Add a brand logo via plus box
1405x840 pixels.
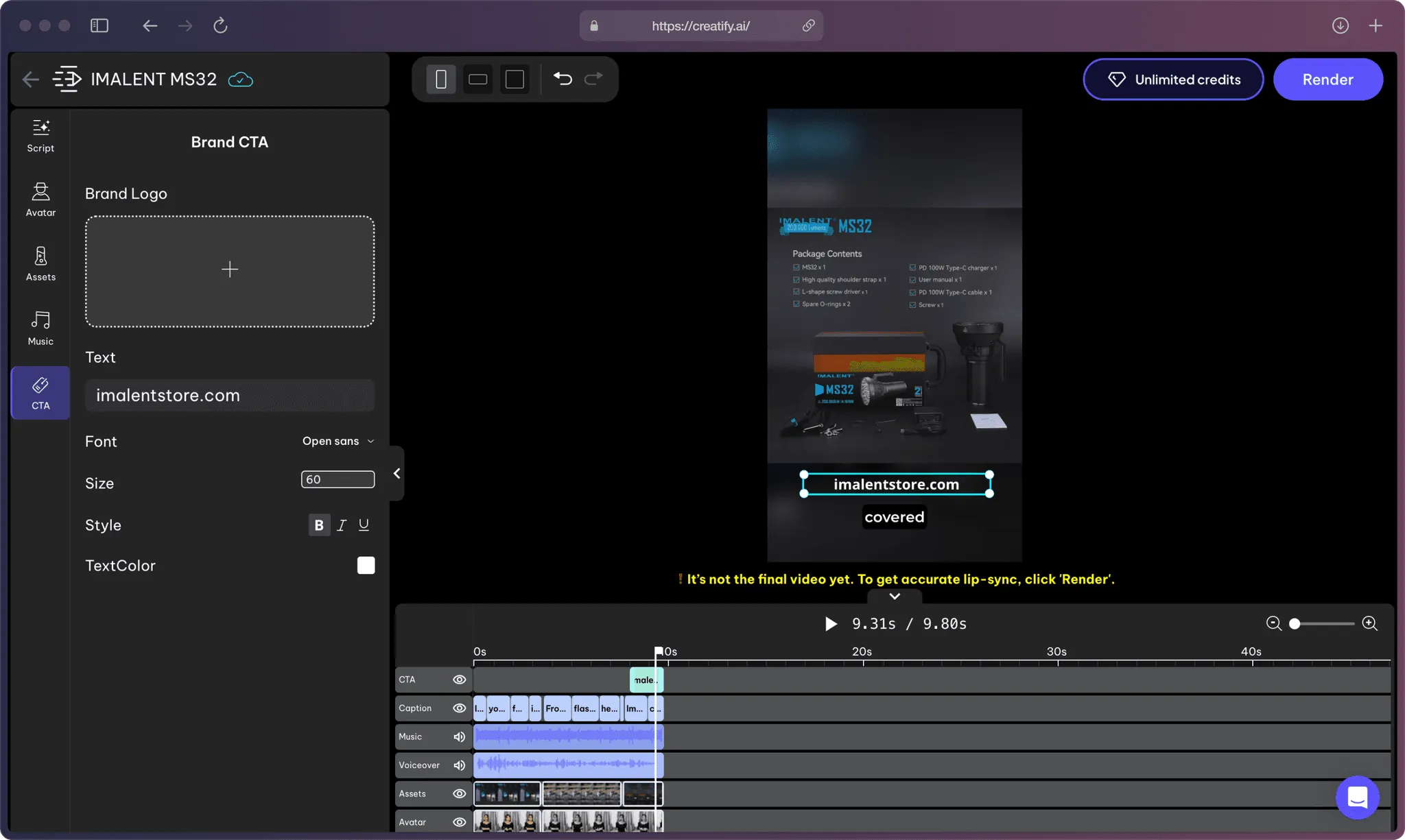point(230,271)
